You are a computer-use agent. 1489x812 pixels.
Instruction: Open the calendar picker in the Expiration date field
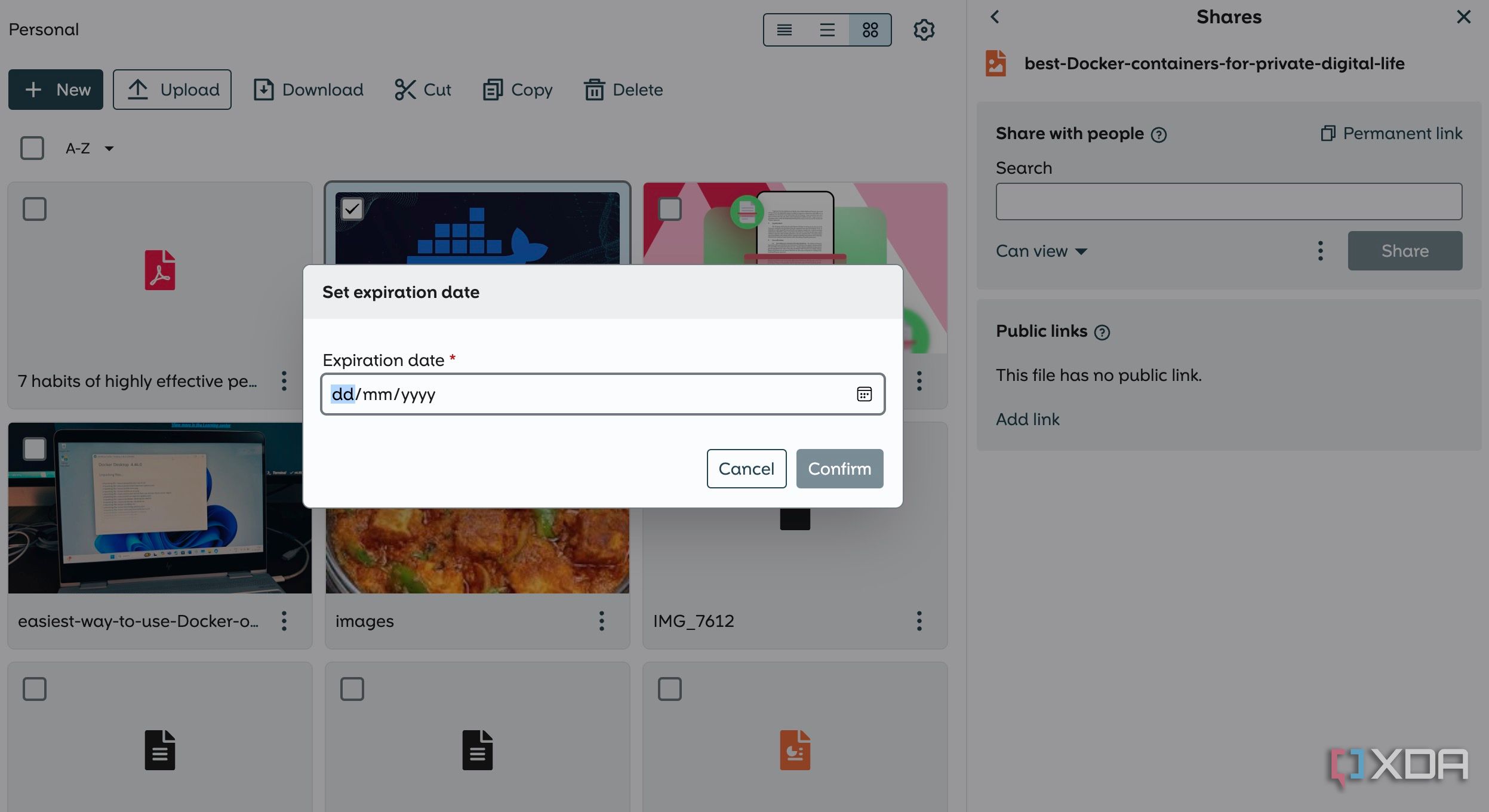pos(864,394)
